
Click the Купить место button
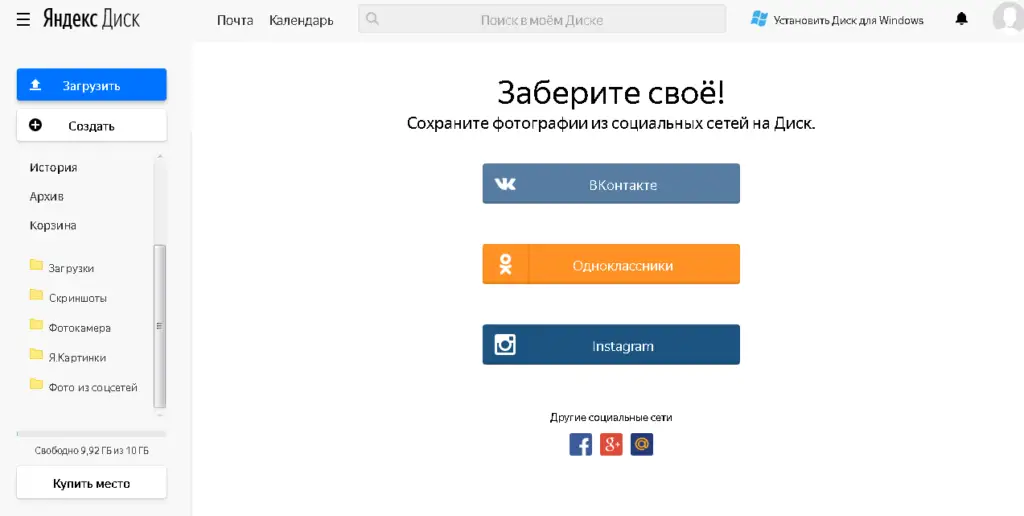point(91,483)
